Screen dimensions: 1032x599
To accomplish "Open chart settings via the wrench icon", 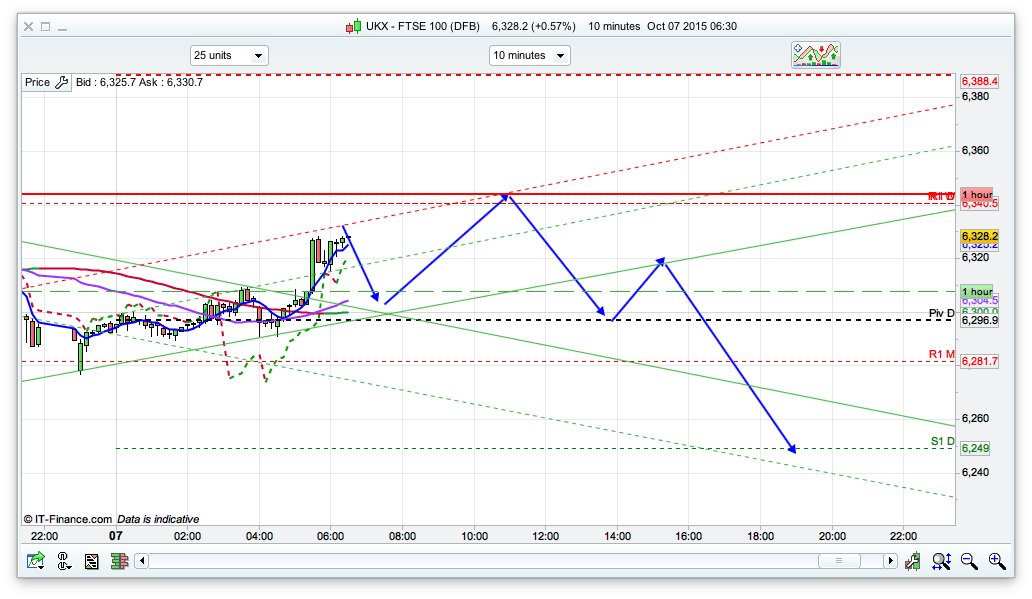I will click(61, 82).
